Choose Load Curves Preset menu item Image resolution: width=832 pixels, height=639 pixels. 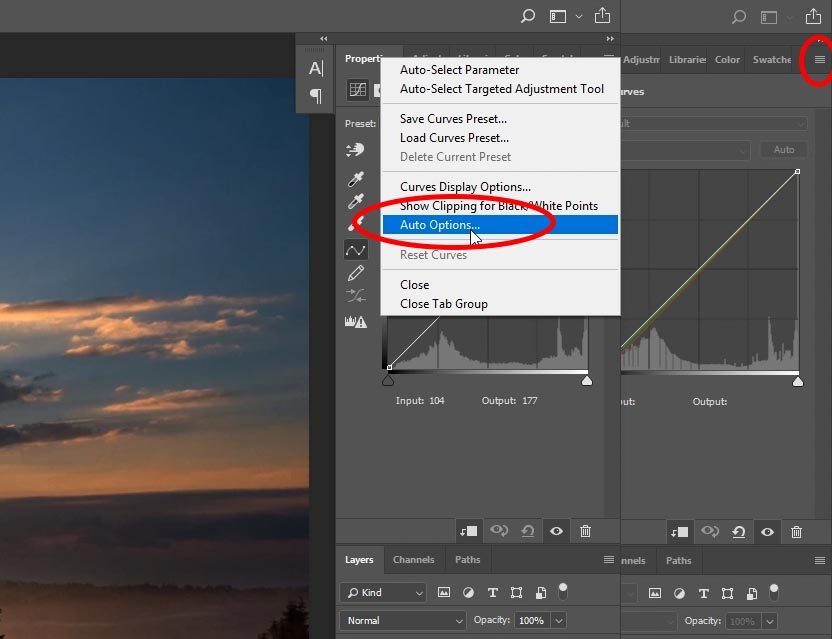[x=500, y=137]
